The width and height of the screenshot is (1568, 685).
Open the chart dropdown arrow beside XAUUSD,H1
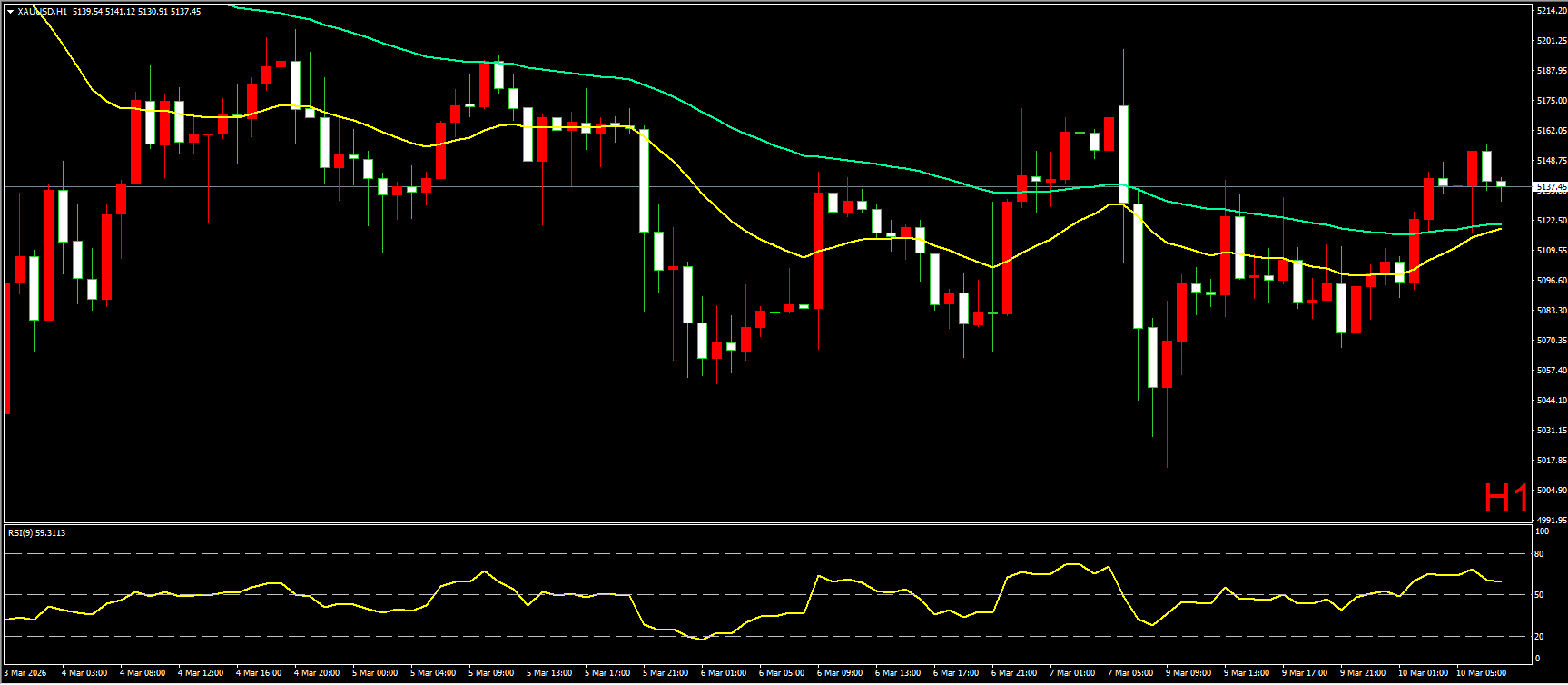(10, 12)
